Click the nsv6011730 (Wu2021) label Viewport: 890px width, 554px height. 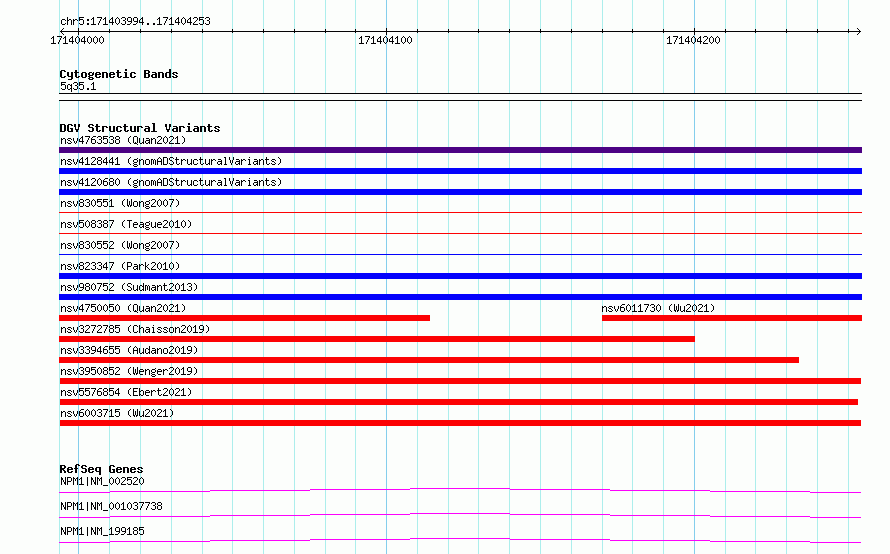658,308
